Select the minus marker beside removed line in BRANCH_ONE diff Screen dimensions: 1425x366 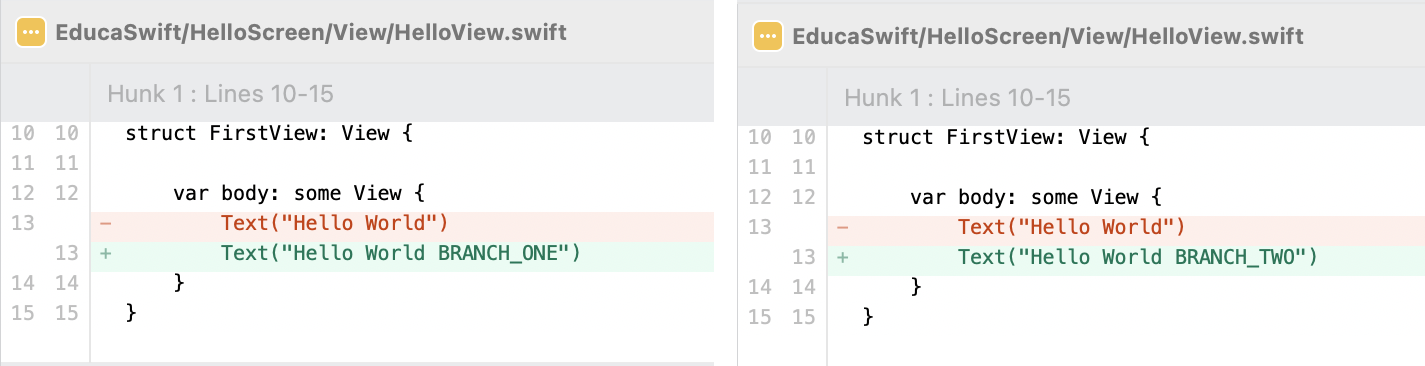click(x=105, y=223)
